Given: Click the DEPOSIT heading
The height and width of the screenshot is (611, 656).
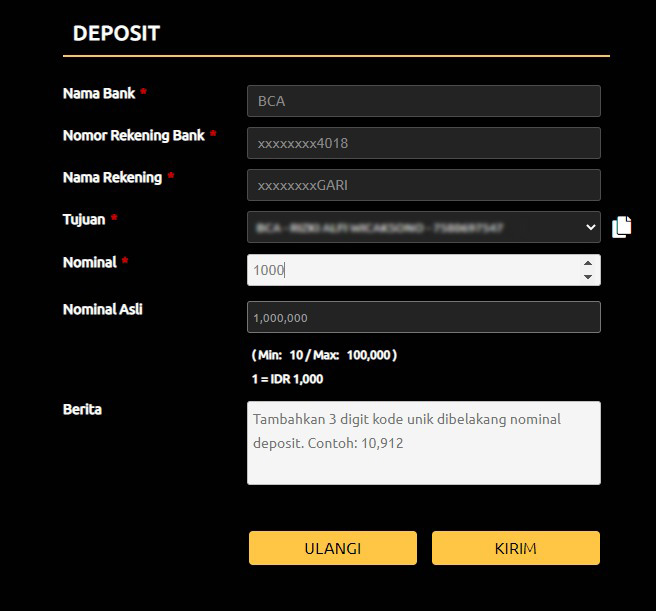Looking at the screenshot, I should [116, 33].
